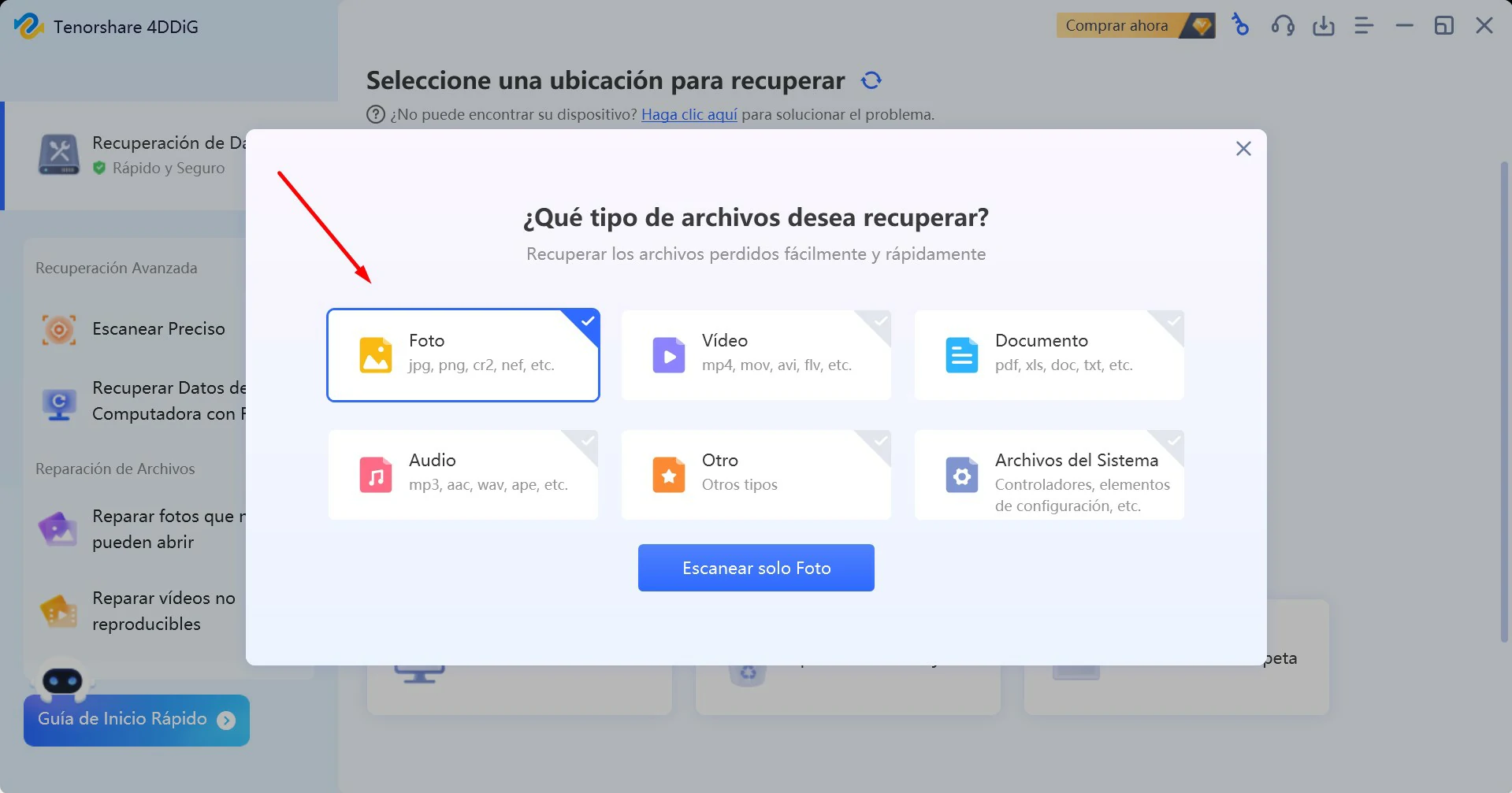The image size is (1512, 793).
Task: Check the Documento card checkmark corner
Action: pos(1173,321)
